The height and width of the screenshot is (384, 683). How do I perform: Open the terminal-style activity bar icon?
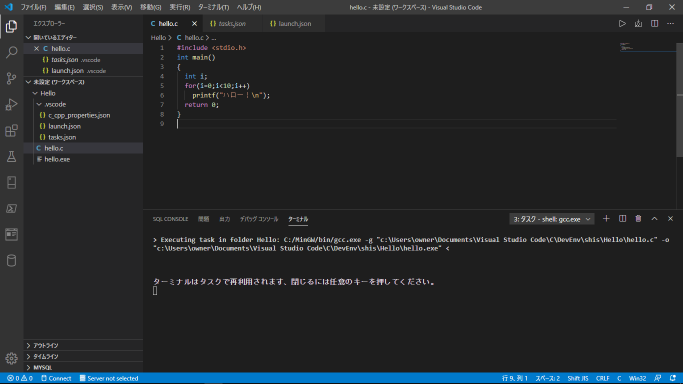point(11,209)
